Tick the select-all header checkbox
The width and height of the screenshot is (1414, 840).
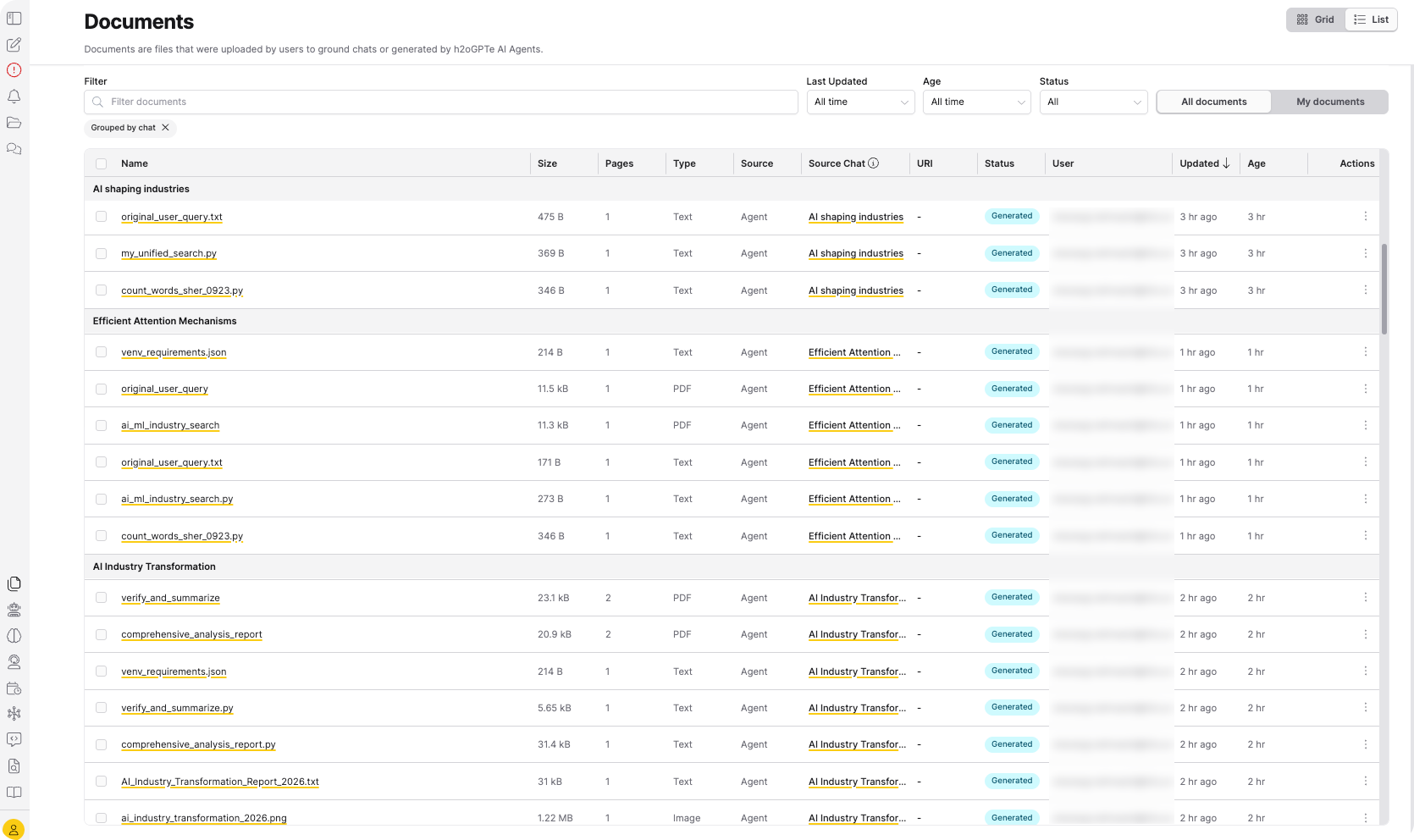(x=102, y=163)
